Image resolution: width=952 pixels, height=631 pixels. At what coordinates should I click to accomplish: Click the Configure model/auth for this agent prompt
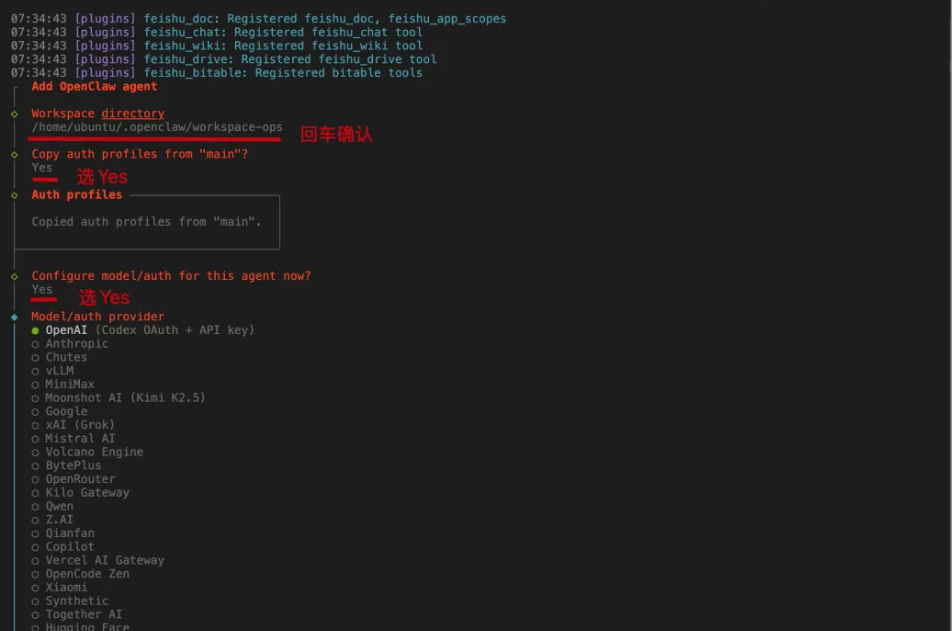[x=171, y=276]
